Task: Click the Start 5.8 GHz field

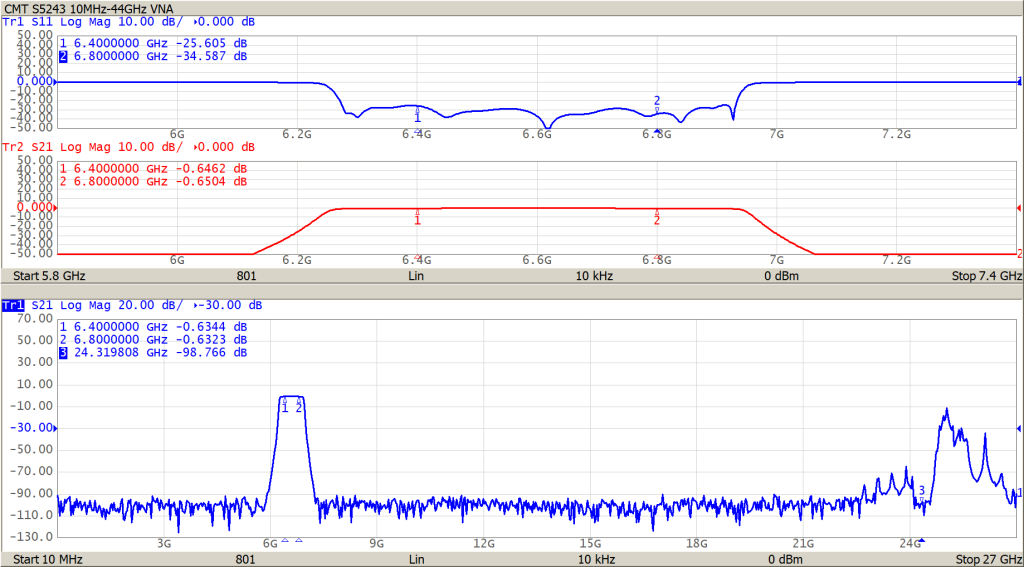Action: [50, 275]
